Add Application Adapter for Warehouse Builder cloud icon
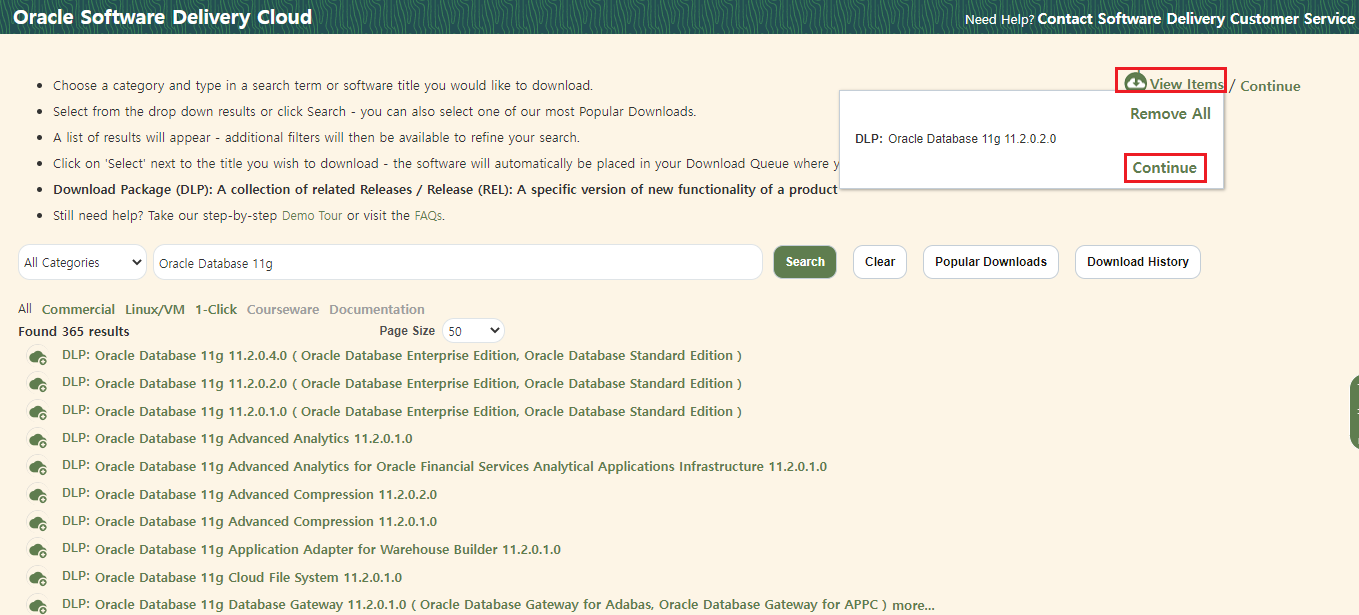Screen dimensions: 1359x615 38,551
